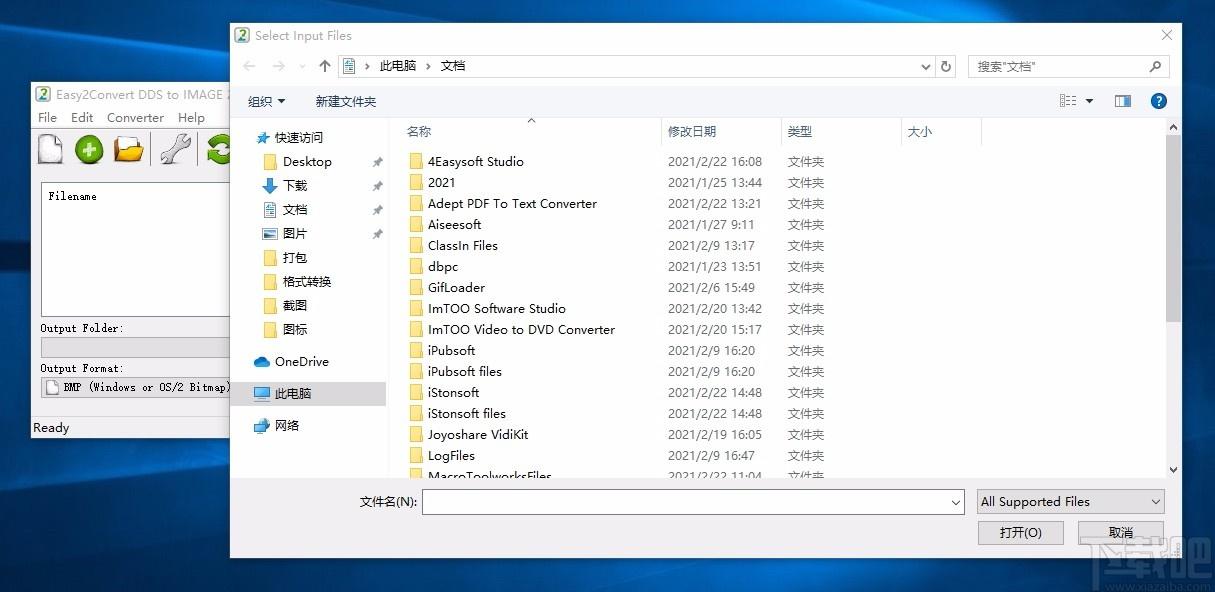Select the dbpc folder
The image size is (1215, 592).
443,266
